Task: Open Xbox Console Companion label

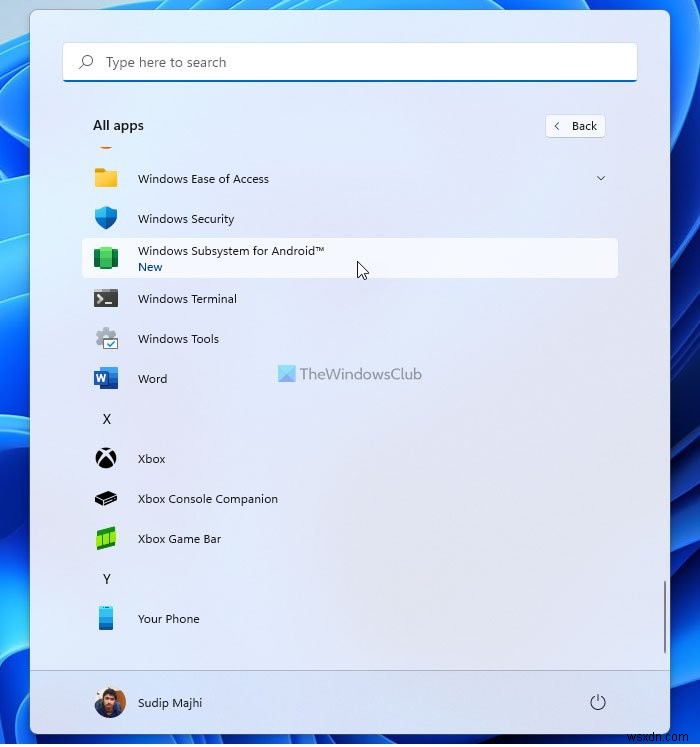Action: pyautogui.click(x=208, y=499)
